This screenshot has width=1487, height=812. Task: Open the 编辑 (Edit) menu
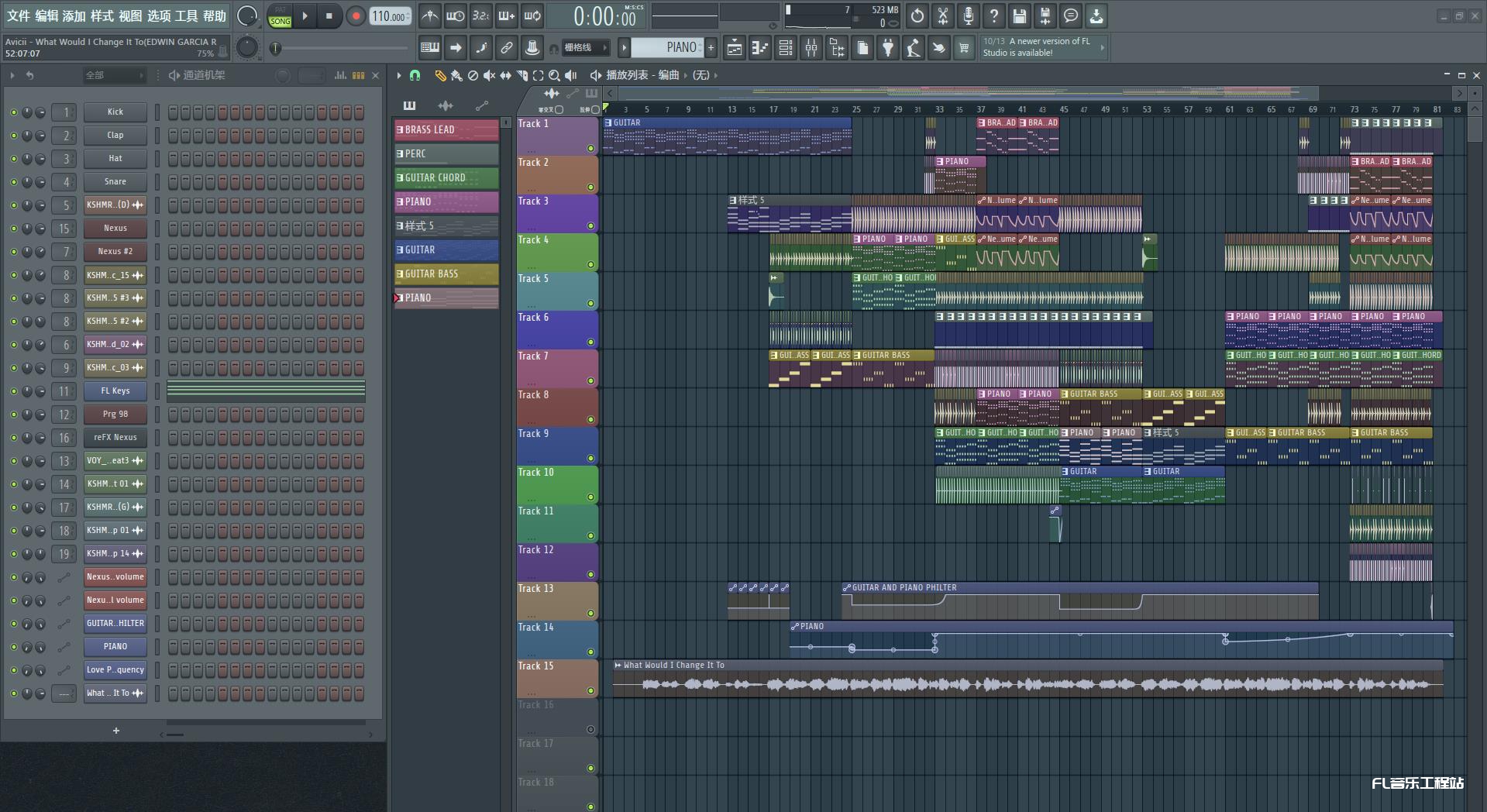[x=46, y=15]
